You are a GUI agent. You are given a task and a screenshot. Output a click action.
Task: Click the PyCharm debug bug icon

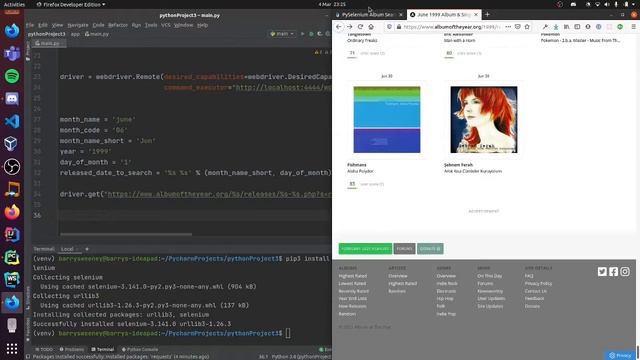click(x=311, y=34)
